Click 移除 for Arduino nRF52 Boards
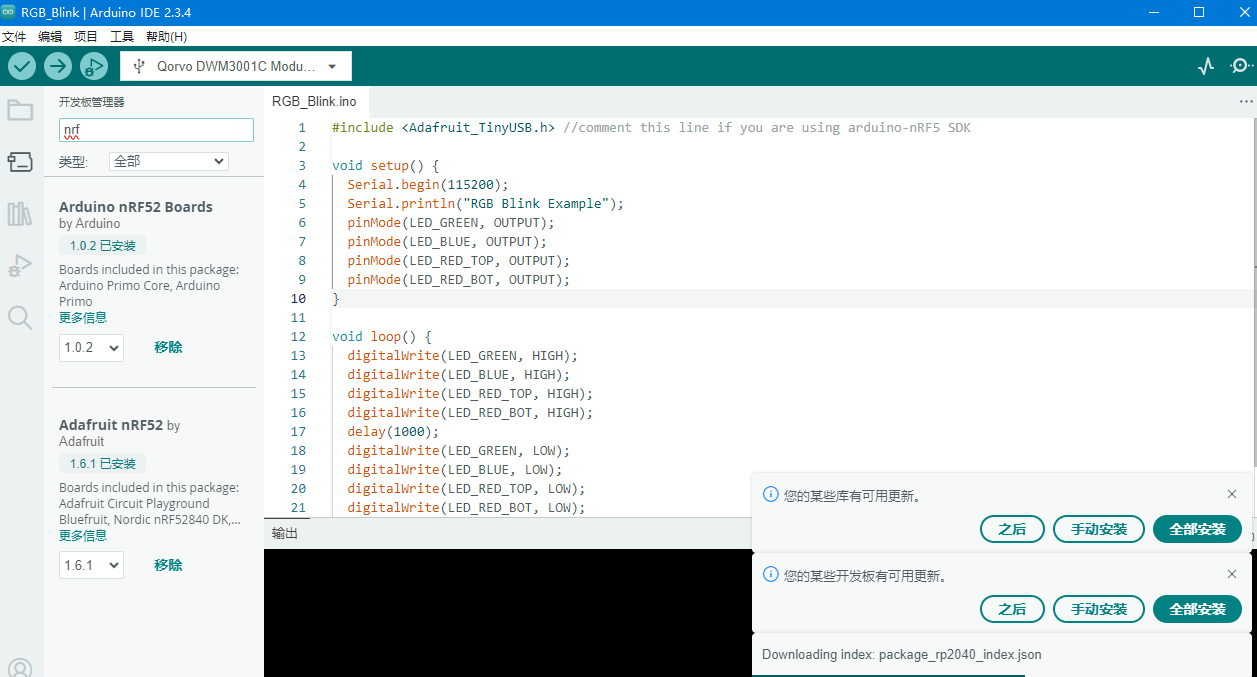The width and height of the screenshot is (1257, 677). click(x=168, y=347)
